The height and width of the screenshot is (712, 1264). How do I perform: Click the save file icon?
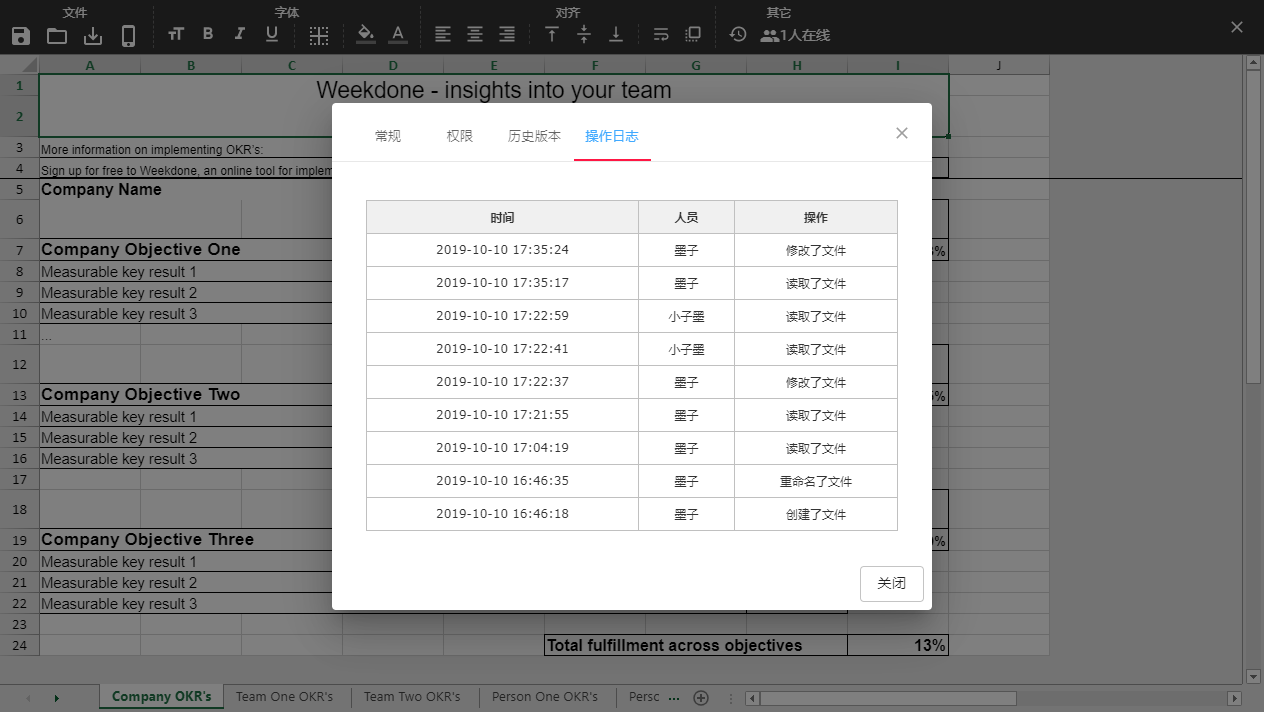20,36
